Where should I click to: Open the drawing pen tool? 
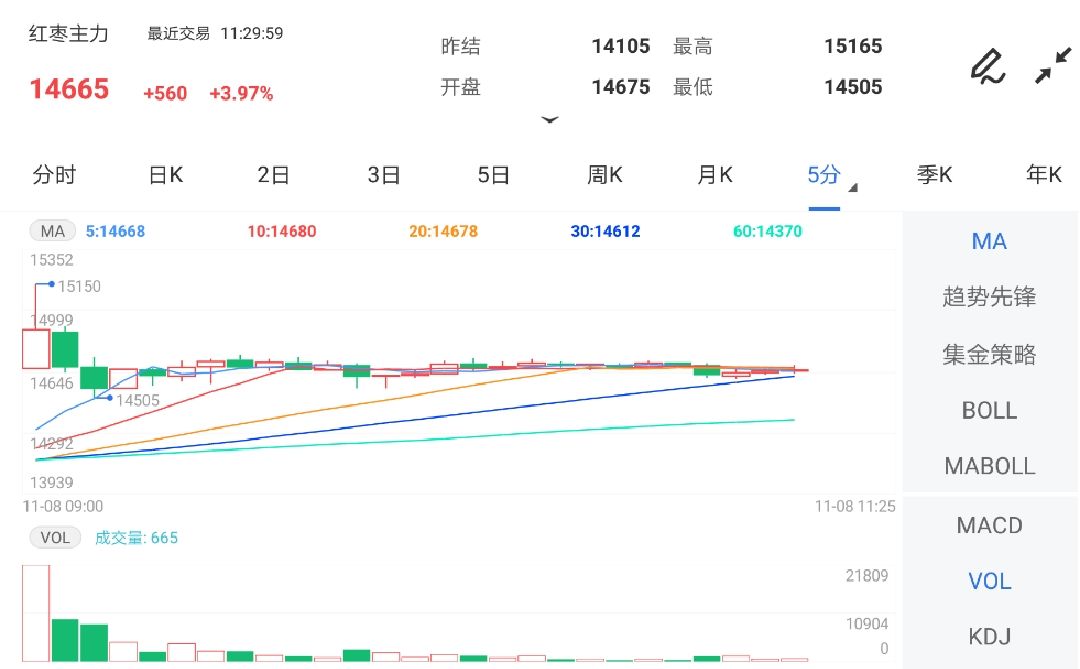pyautogui.click(x=988, y=66)
